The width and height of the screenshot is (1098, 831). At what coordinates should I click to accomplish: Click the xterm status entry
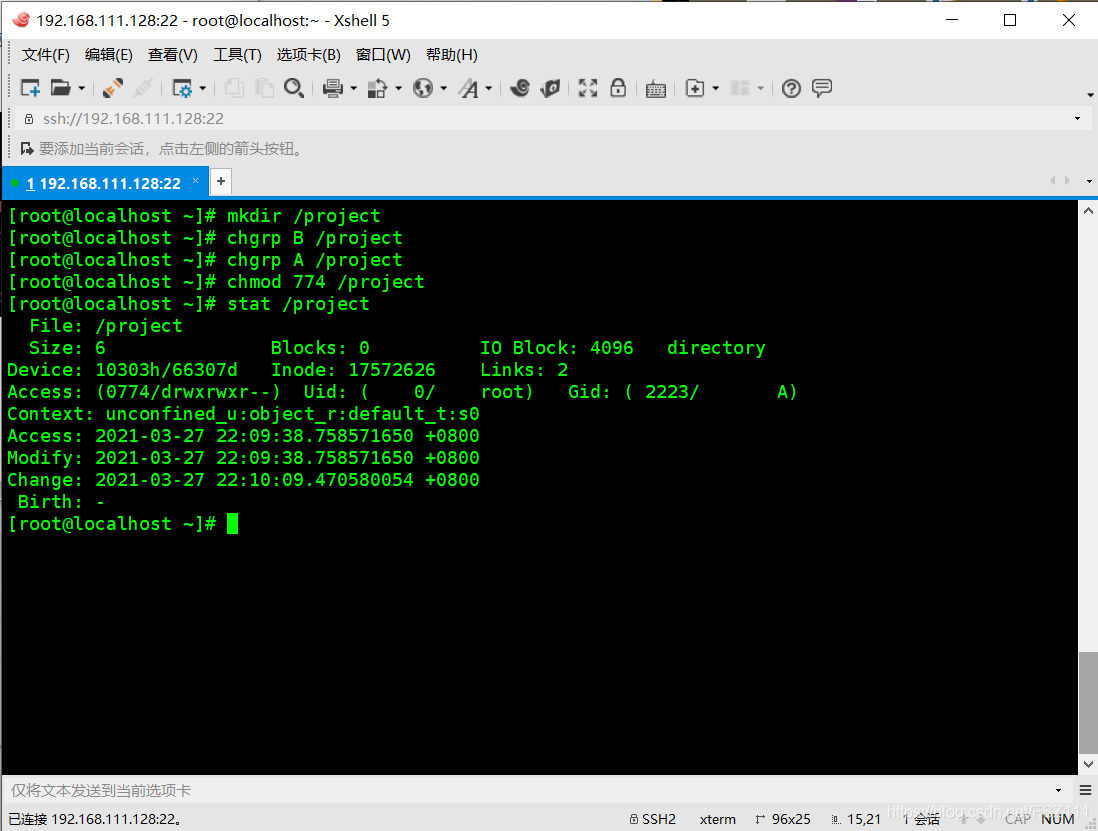click(x=718, y=819)
